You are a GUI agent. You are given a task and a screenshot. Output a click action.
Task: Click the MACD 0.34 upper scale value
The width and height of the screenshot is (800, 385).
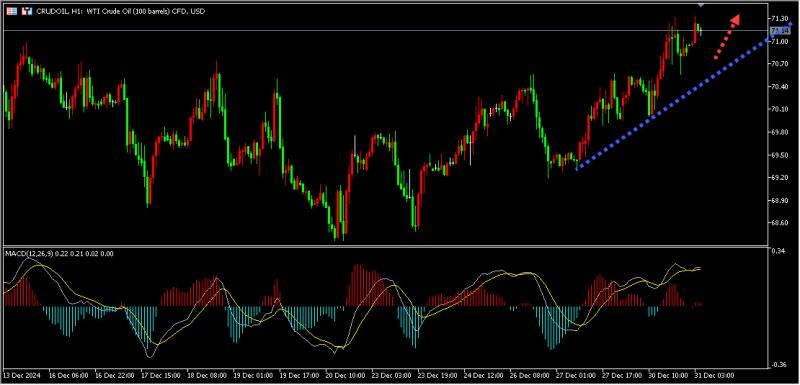pos(779,251)
